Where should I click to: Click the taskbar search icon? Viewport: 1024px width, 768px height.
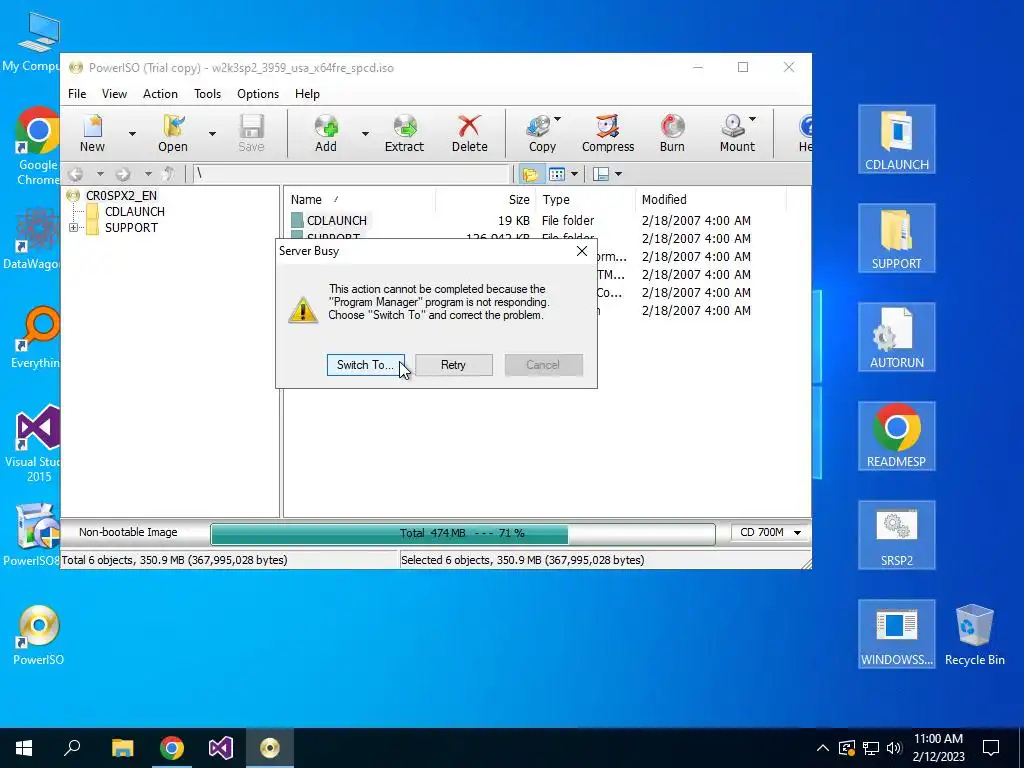tap(72, 748)
